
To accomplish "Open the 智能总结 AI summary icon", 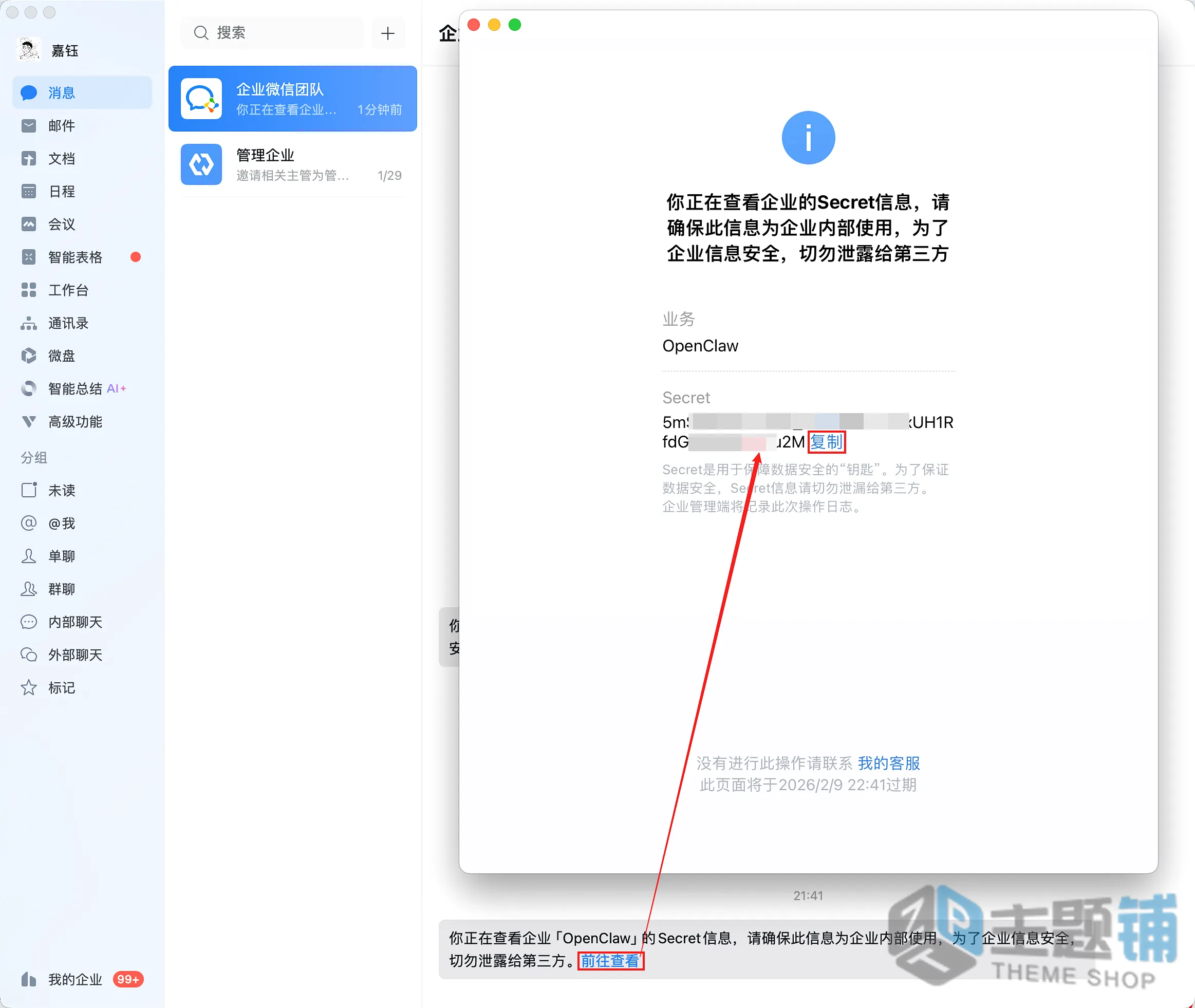I will tap(29, 388).
